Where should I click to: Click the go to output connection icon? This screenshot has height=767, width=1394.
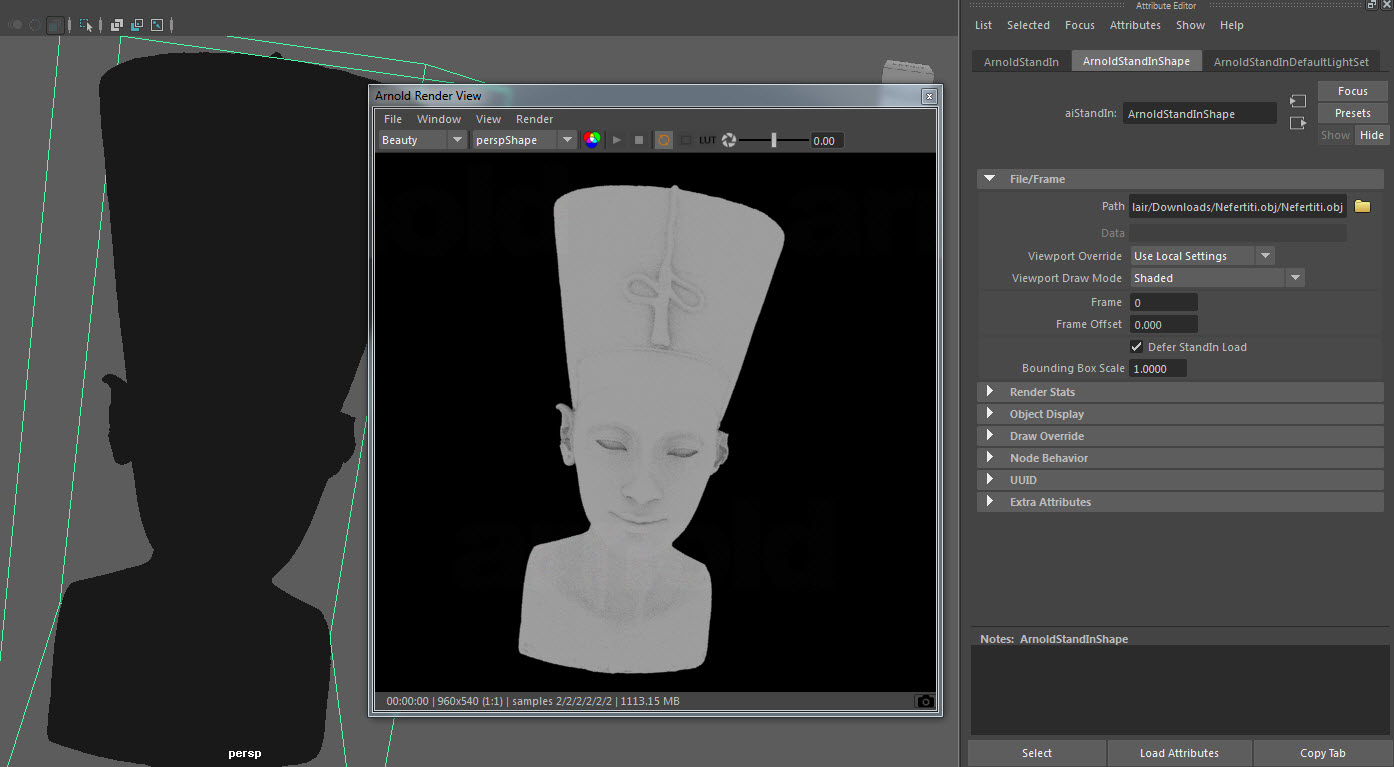click(1298, 123)
